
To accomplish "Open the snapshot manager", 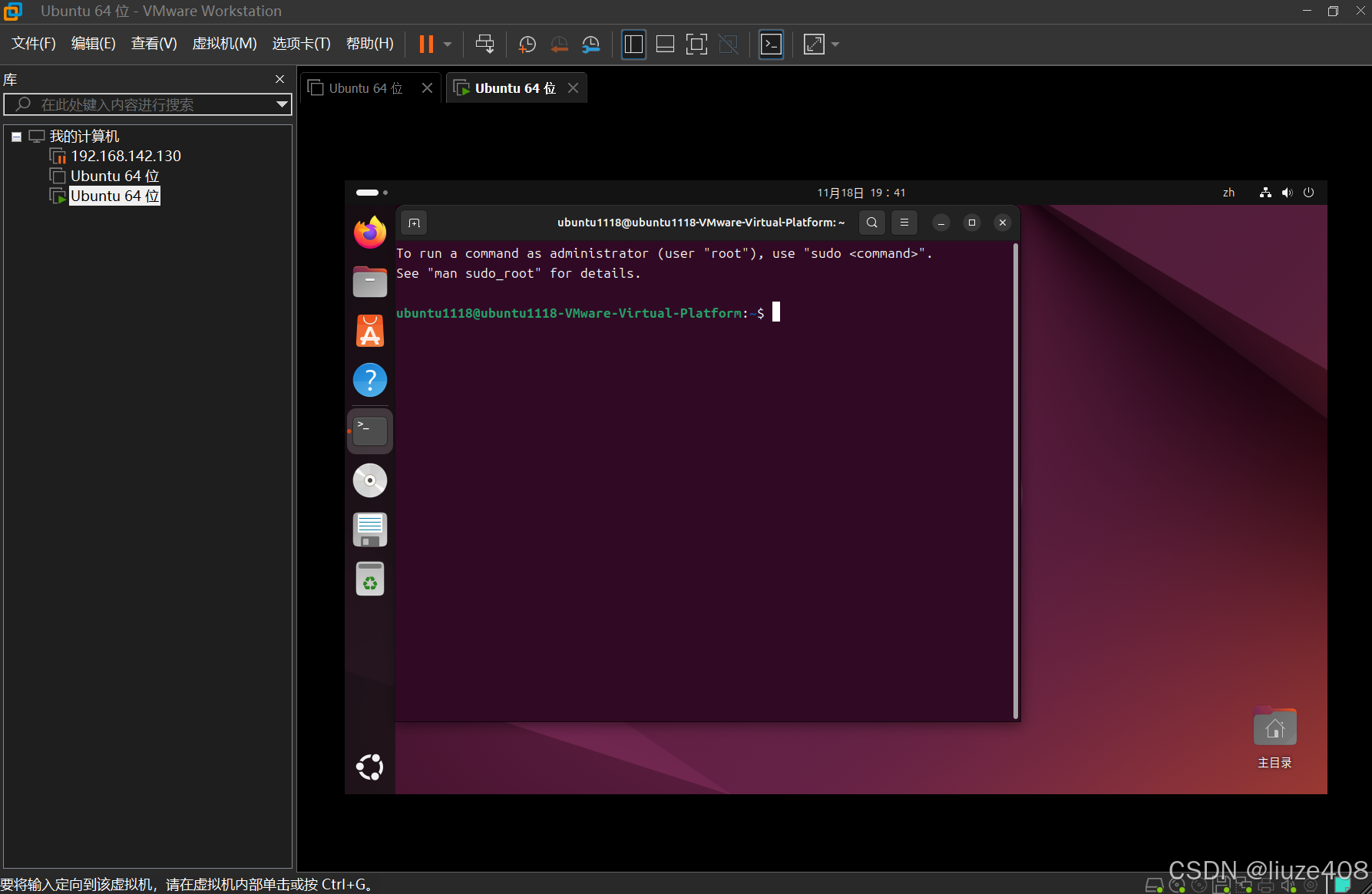I will (590, 44).
